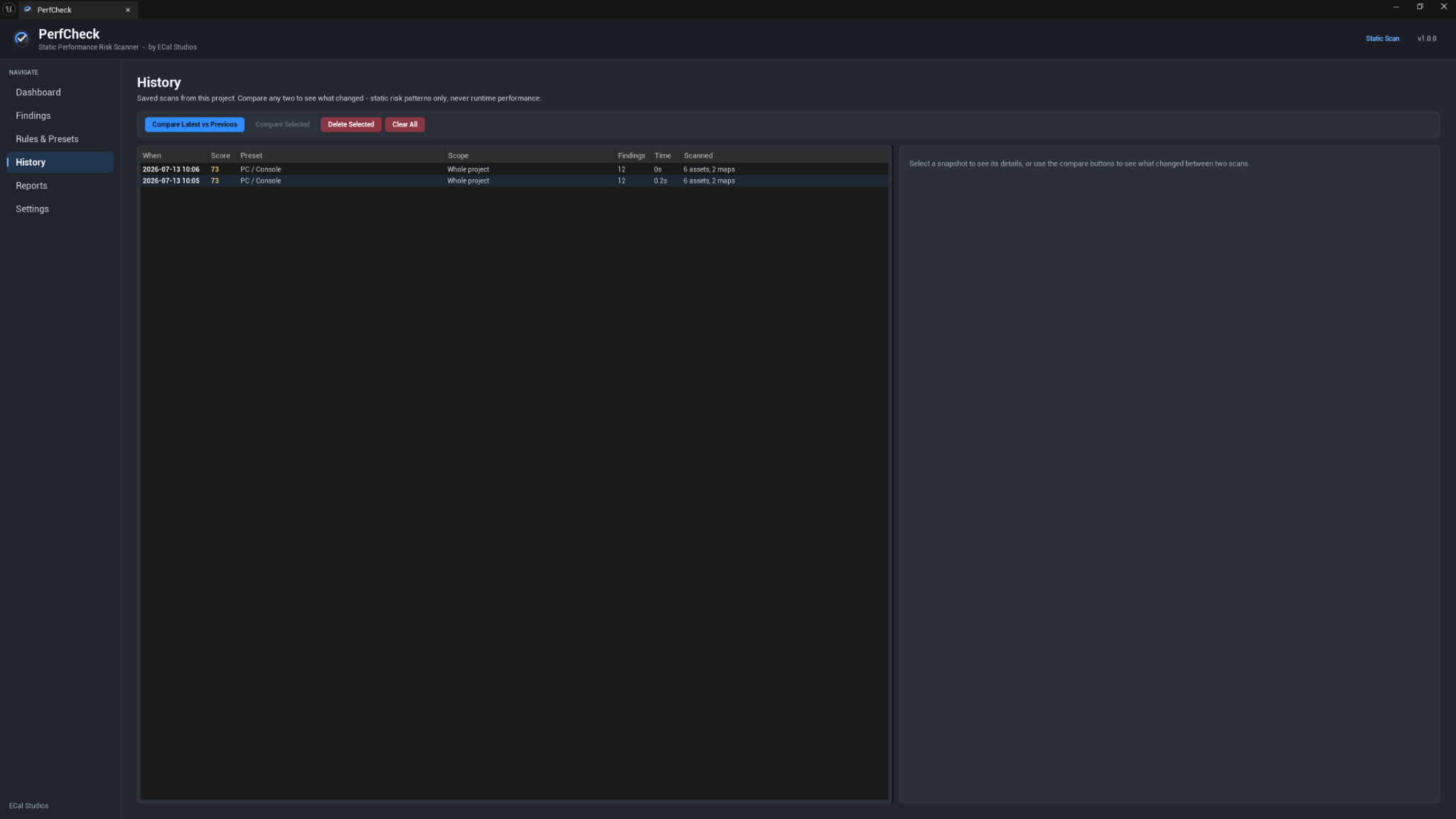Screen dimensions: 1456x819
Task: Click the PerfCheck tab icon
Action: [x=28, y=10]
